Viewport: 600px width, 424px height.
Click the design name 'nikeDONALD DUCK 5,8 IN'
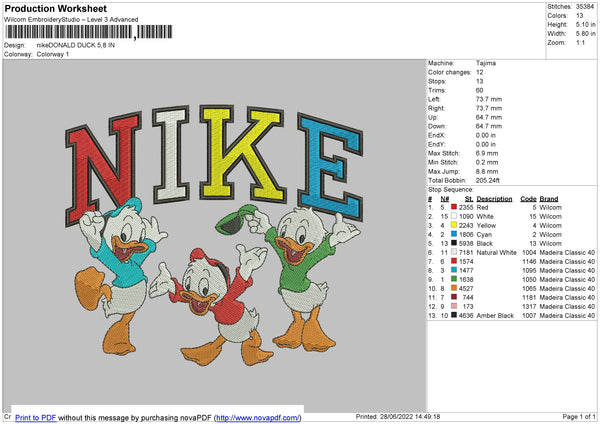point(76,45)
